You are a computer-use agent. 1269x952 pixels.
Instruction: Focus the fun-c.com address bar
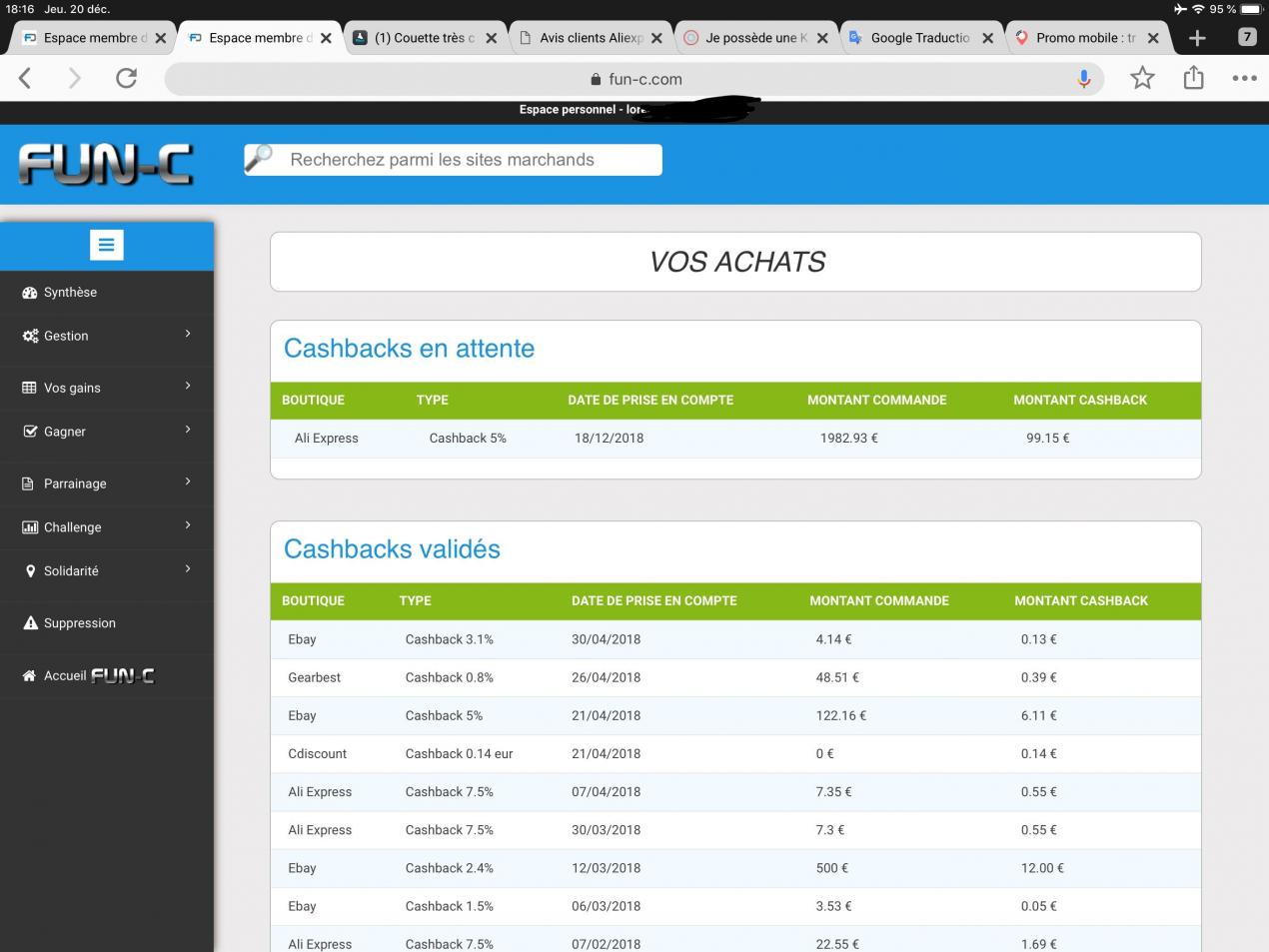point(634,79)
